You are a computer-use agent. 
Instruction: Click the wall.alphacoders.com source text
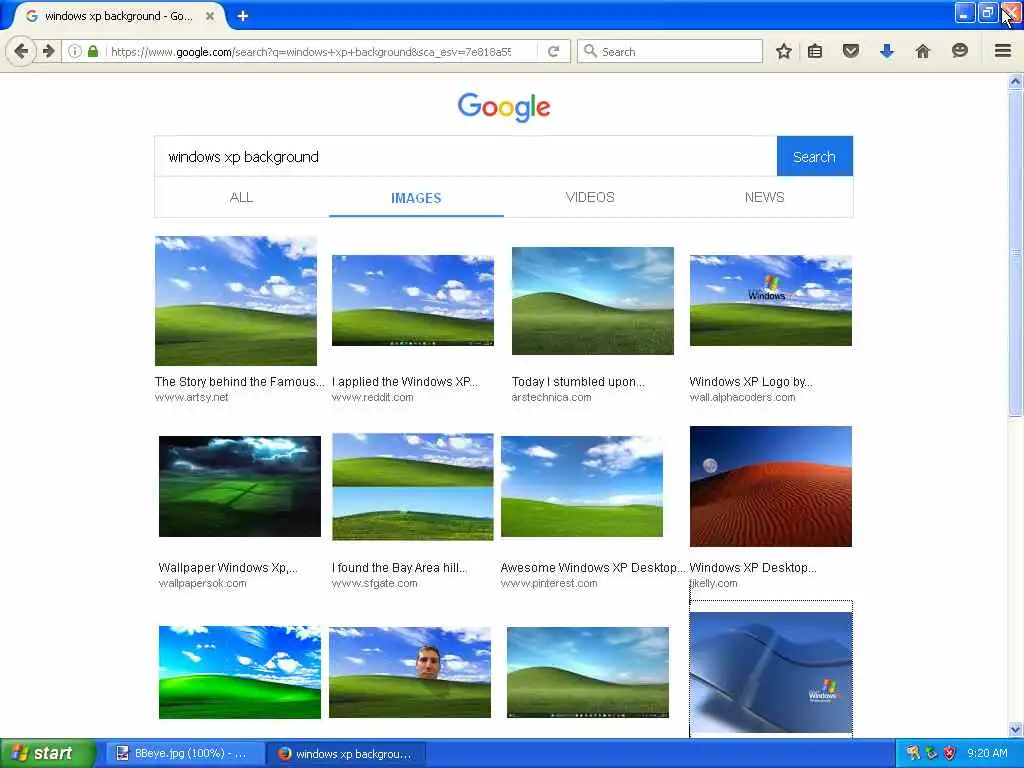pyautogui.click(x=743, y=397)
